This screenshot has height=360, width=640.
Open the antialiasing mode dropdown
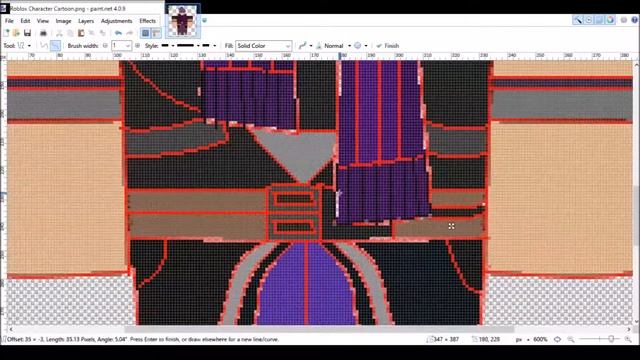pos(305,46)
